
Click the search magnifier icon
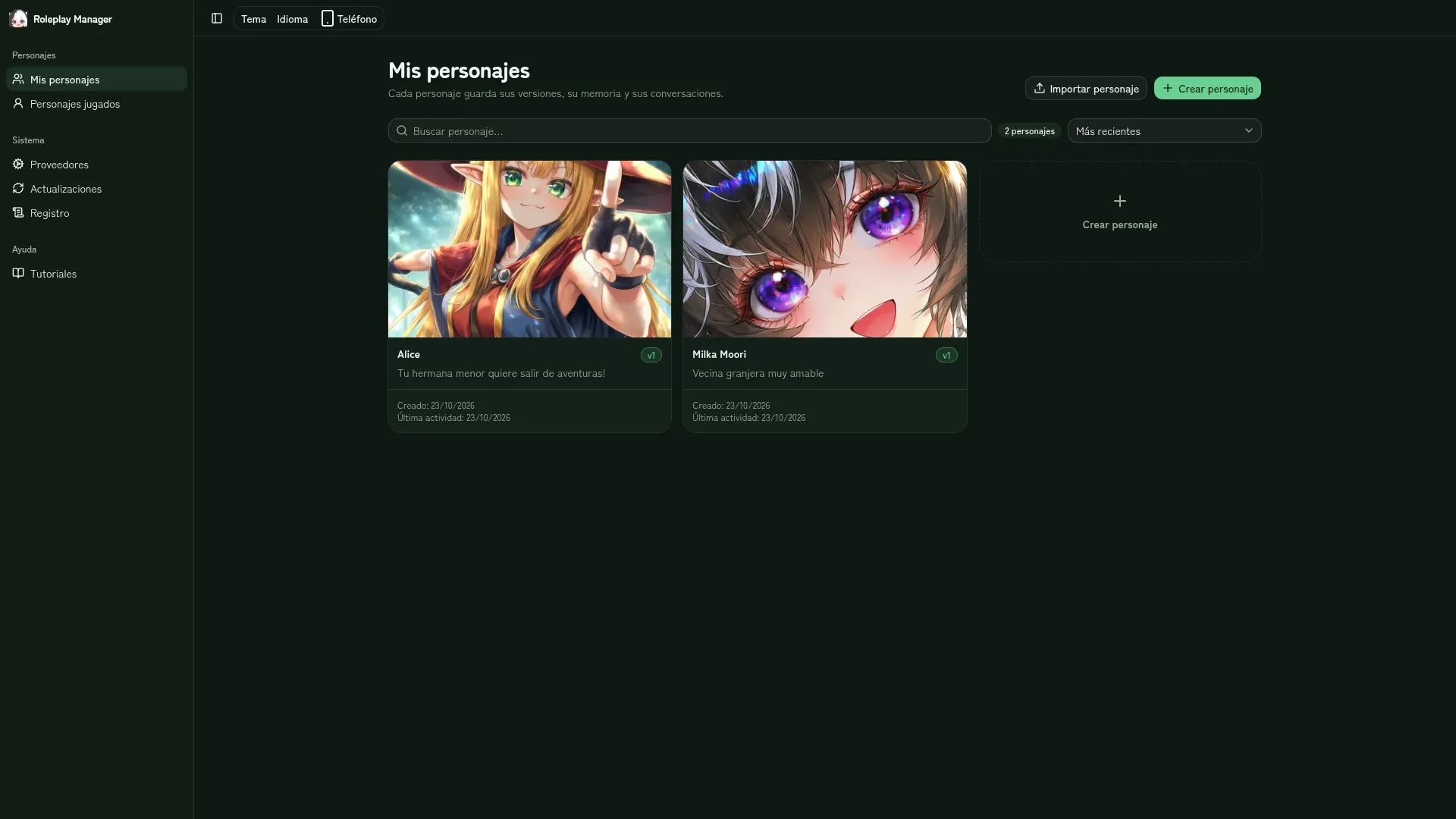[x=402, y=131]
